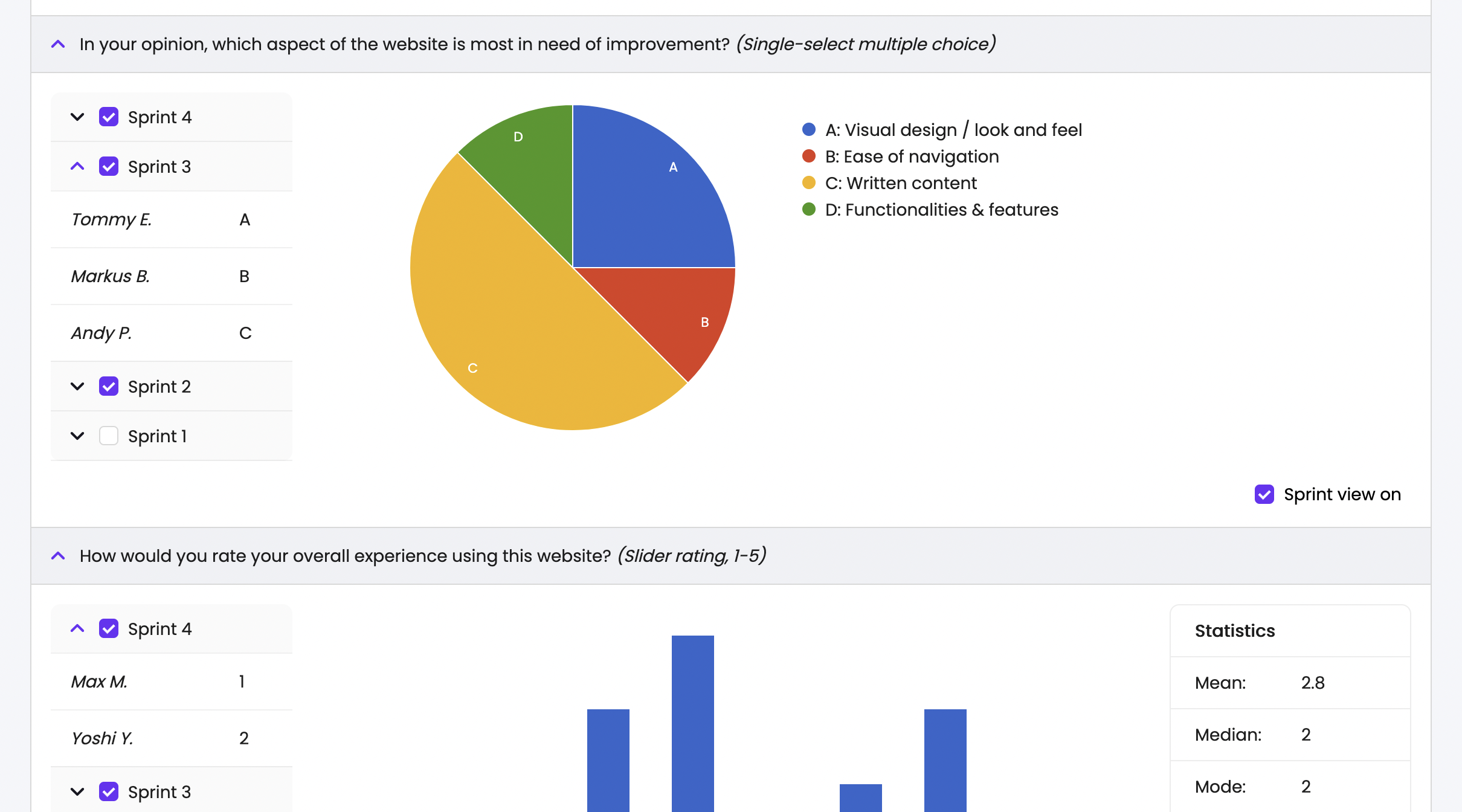Toggle the Sprint view on checkbox
Screen dimensions: 1462x812
pyautogui.click(x=1265, y=494)
